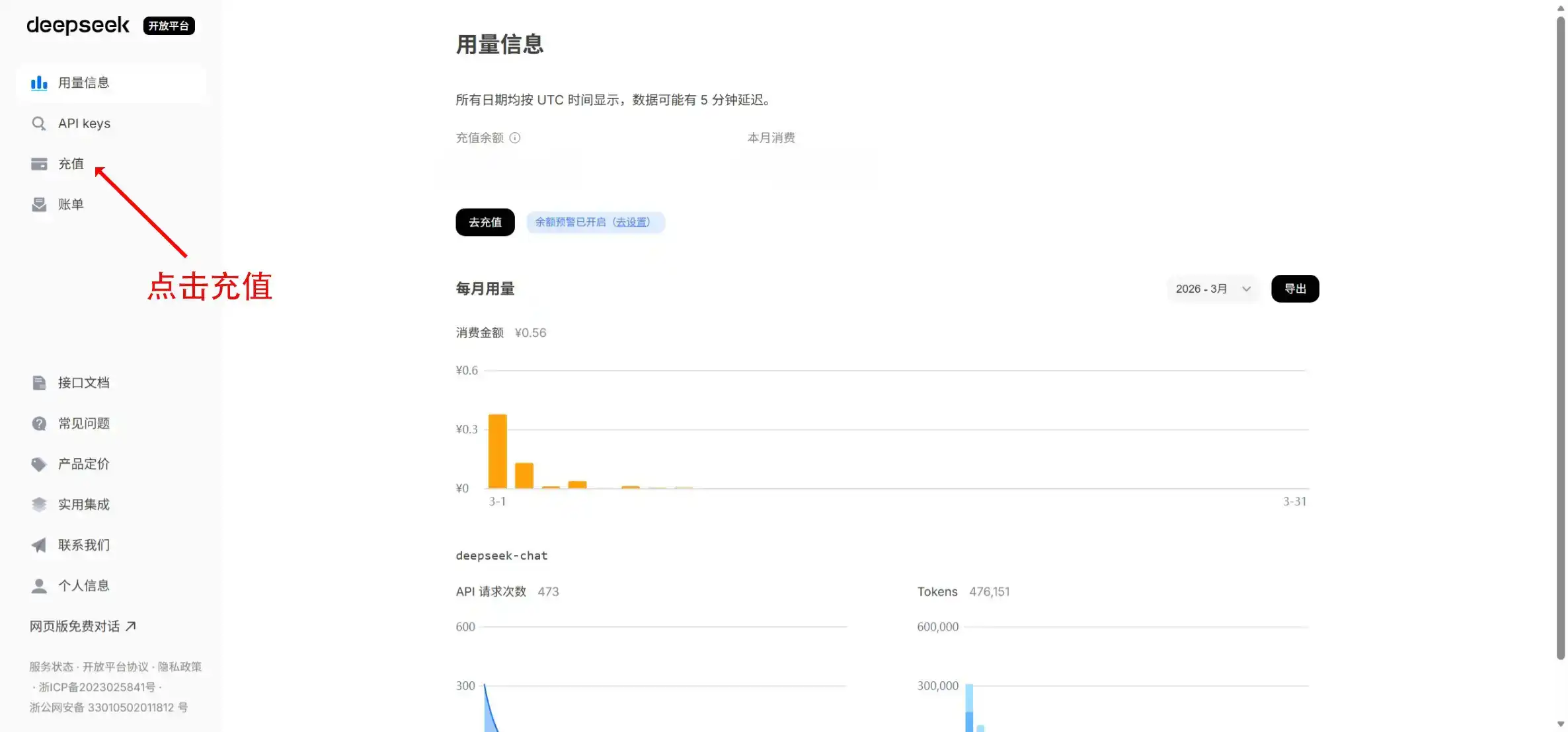Image resolution: width=1568 pixels, height=732 pixels.
Task: Go to the 充值 page in sidebar
Action: 111,164
